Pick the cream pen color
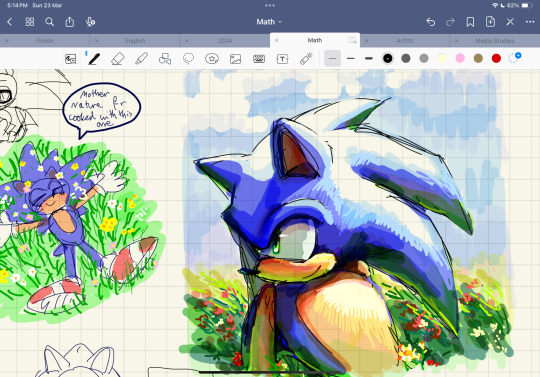The width and height of the screenshot is (540, 377). point(442,59)
